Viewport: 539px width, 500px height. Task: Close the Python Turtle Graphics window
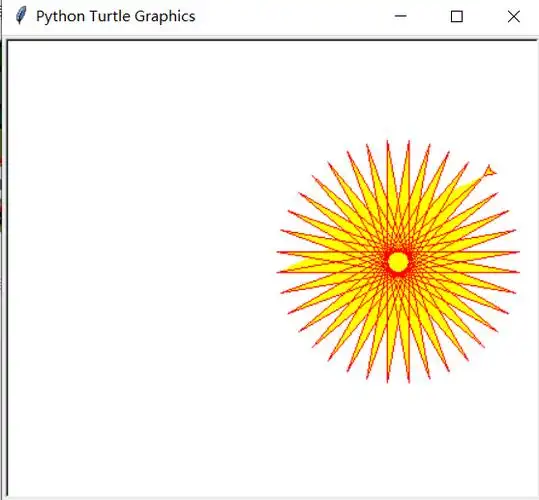[514, 16]
